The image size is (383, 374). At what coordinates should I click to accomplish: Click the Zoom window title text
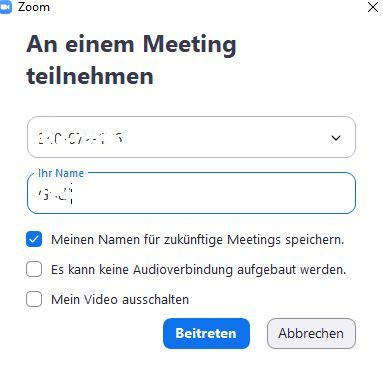pyautogui.click(x=34, y=7)
